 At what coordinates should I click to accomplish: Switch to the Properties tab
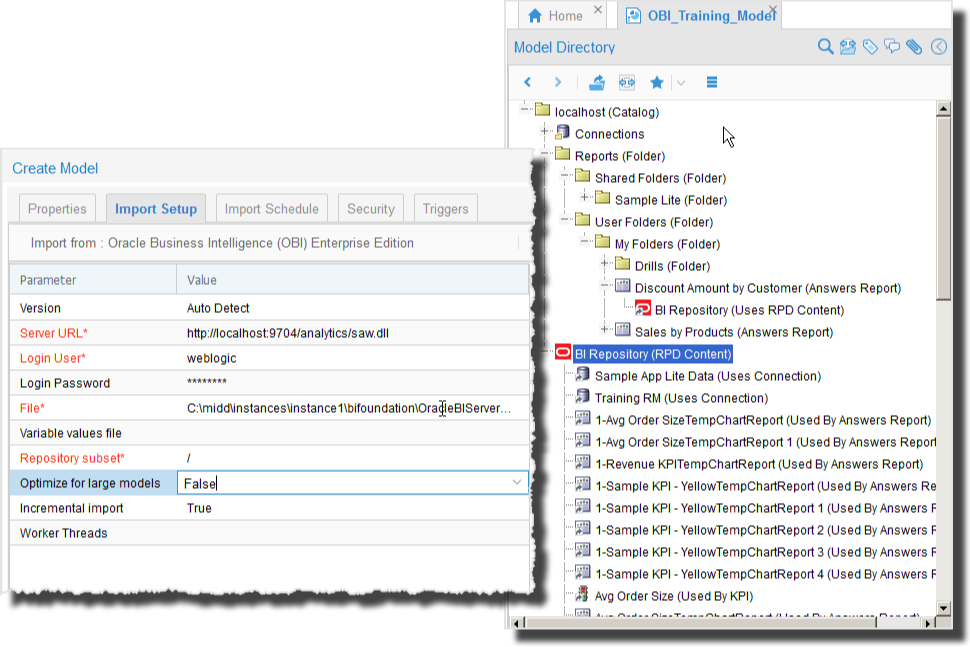[57, 209]
